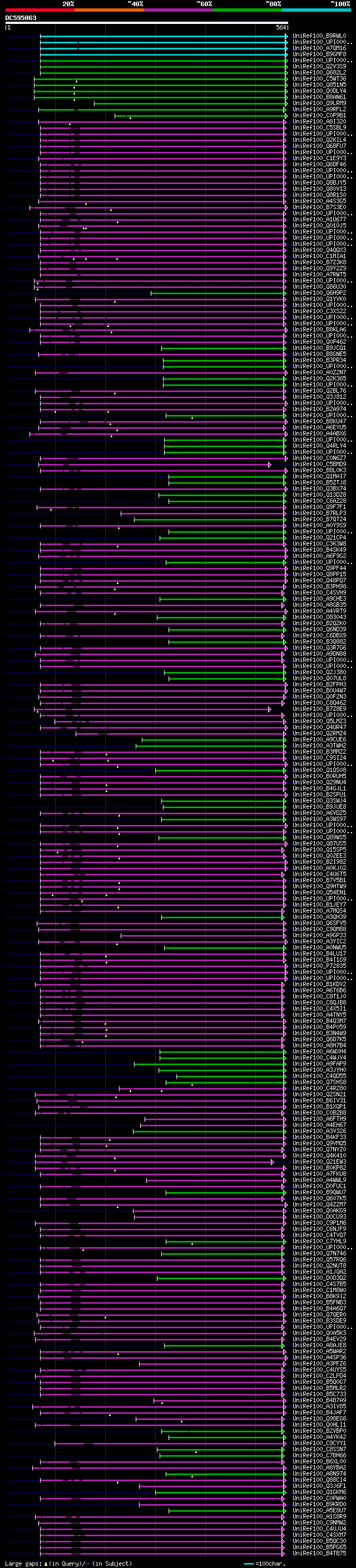The image size is (356, 1568).
Task: Open hit UniRef100_B9RWL0
Action: coord(319,36)
